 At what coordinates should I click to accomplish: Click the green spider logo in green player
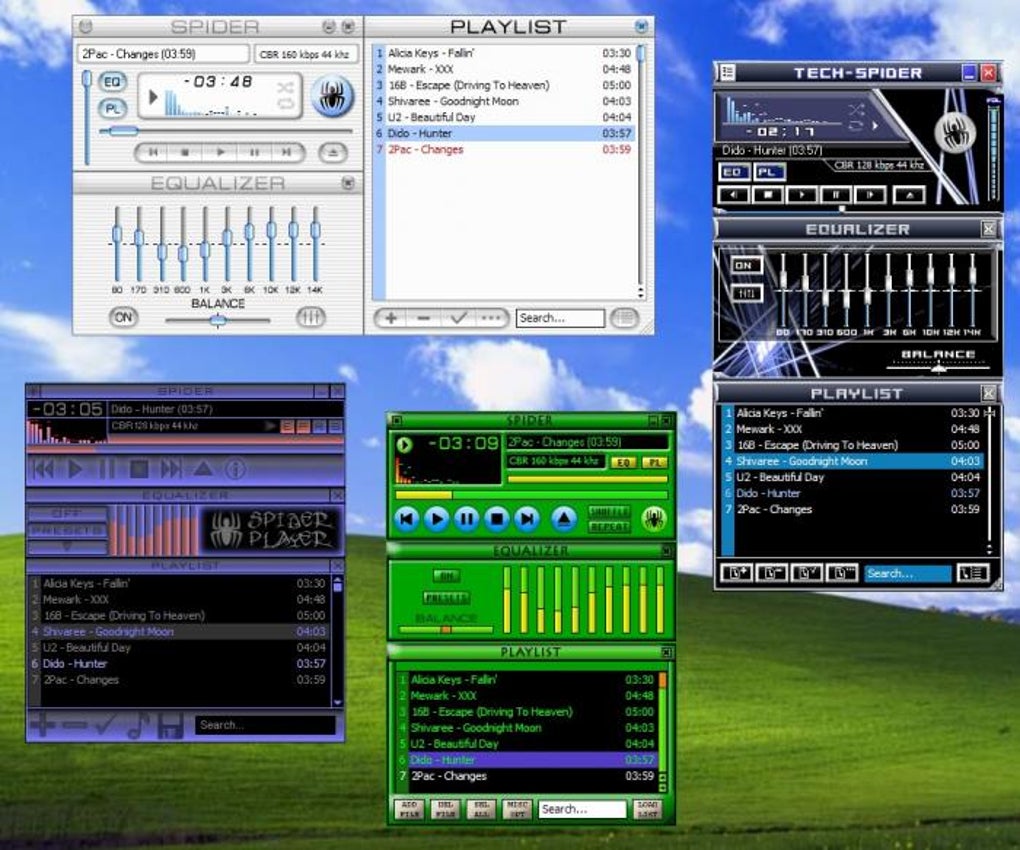click(654, 518)
